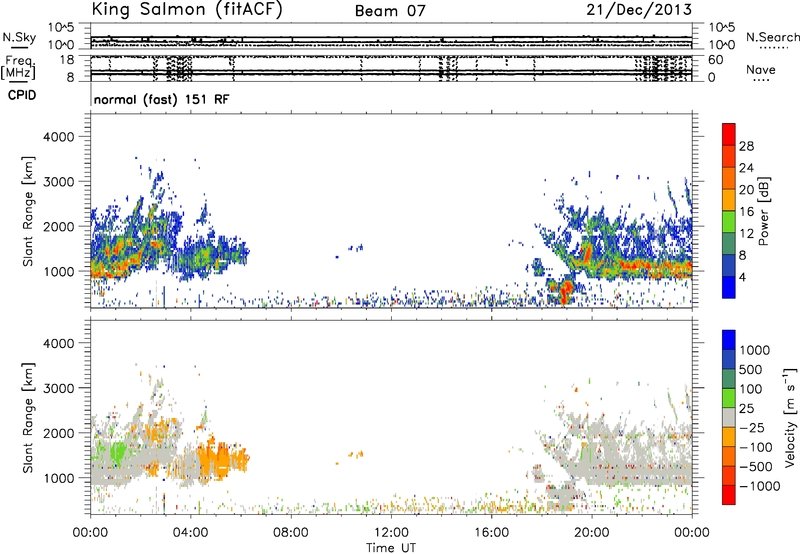Click the "16:00" time axis label
The image size is (800, 554).
click(x=491, y=533)
